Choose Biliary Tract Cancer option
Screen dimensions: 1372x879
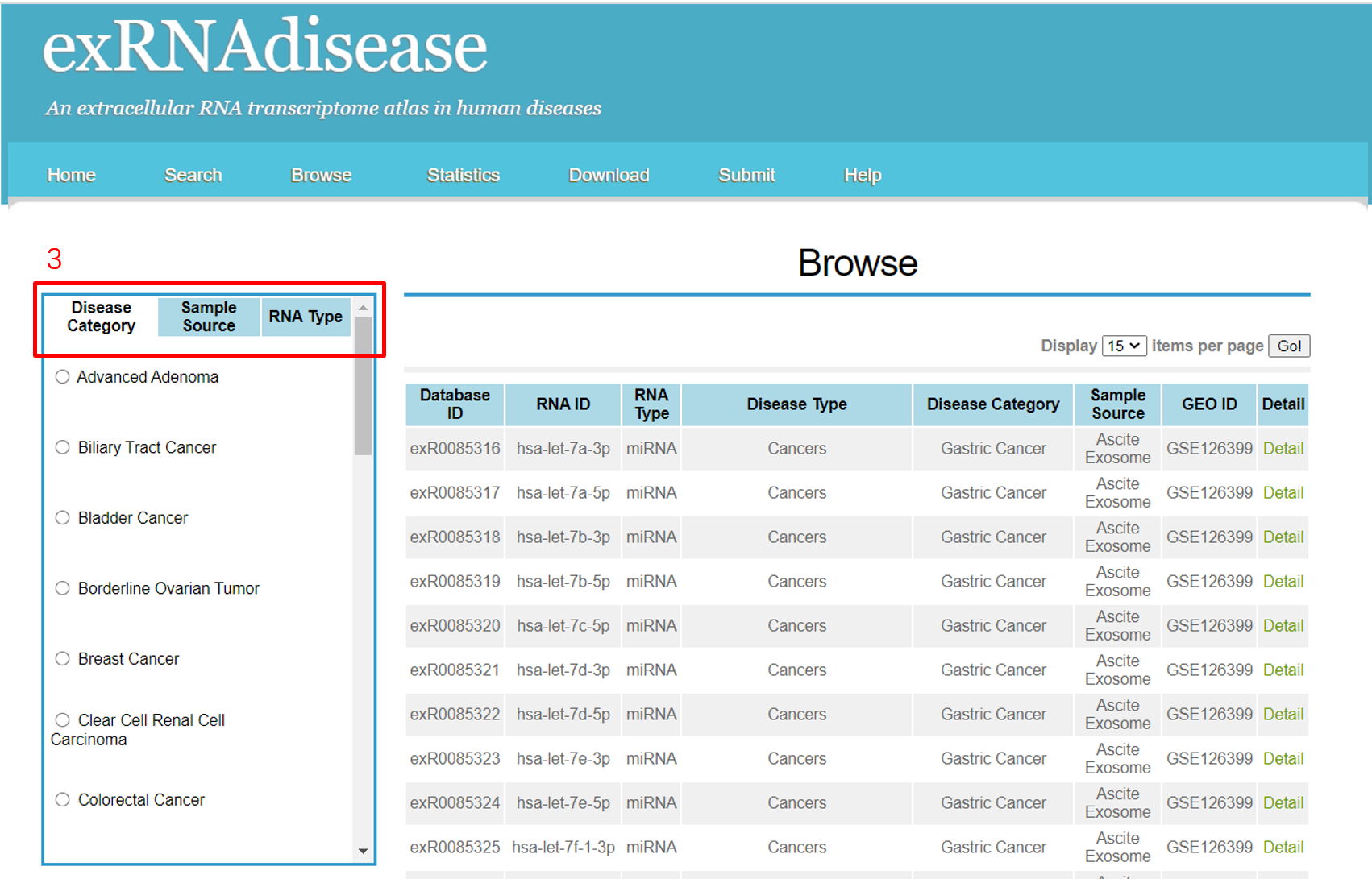point(62,447)
